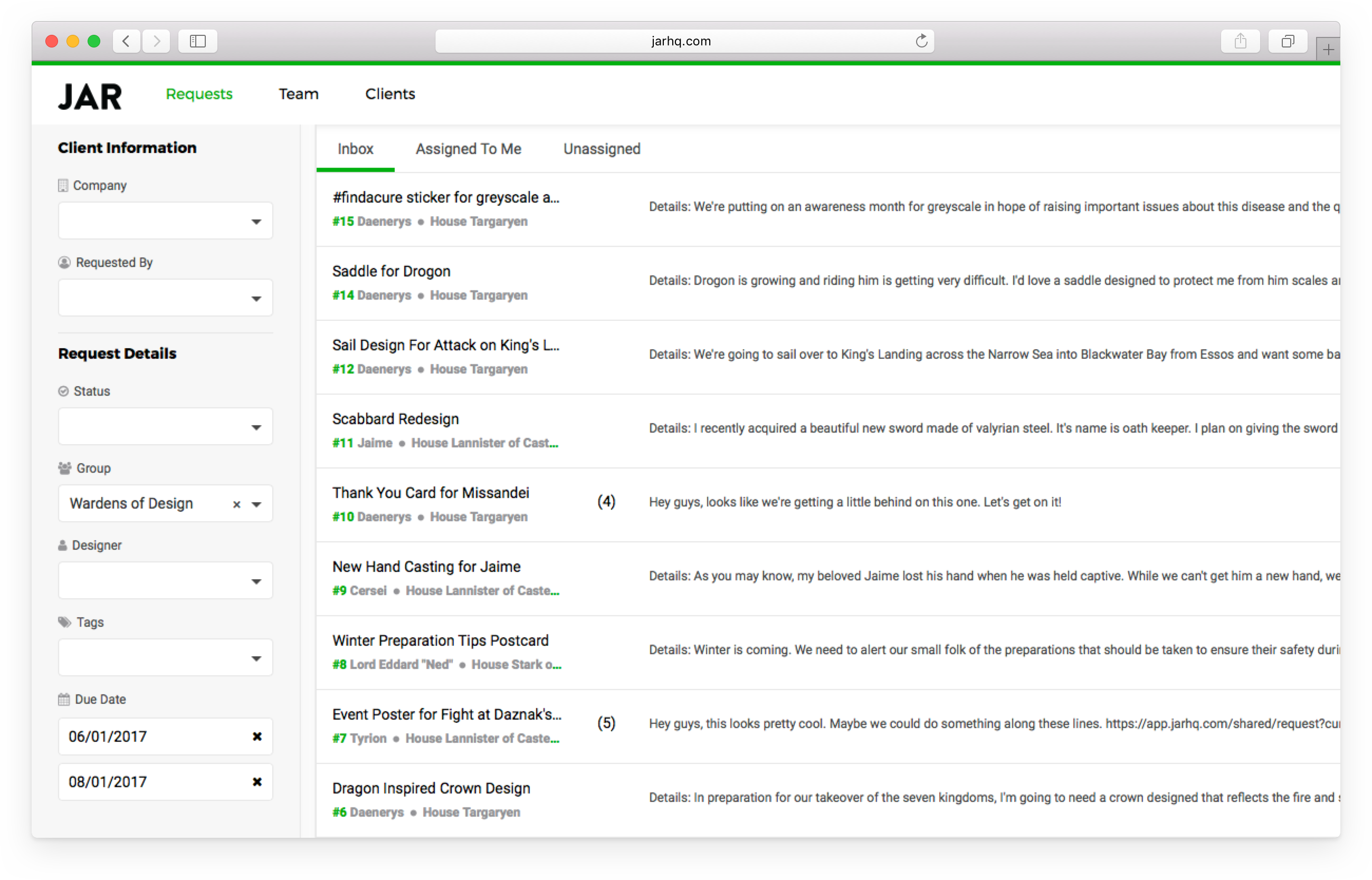Clear the 06/01/2017 due date
Image resolution: width=1372 pixels, height=880 pixels.
pyautogui.click(x=257, y=736)
